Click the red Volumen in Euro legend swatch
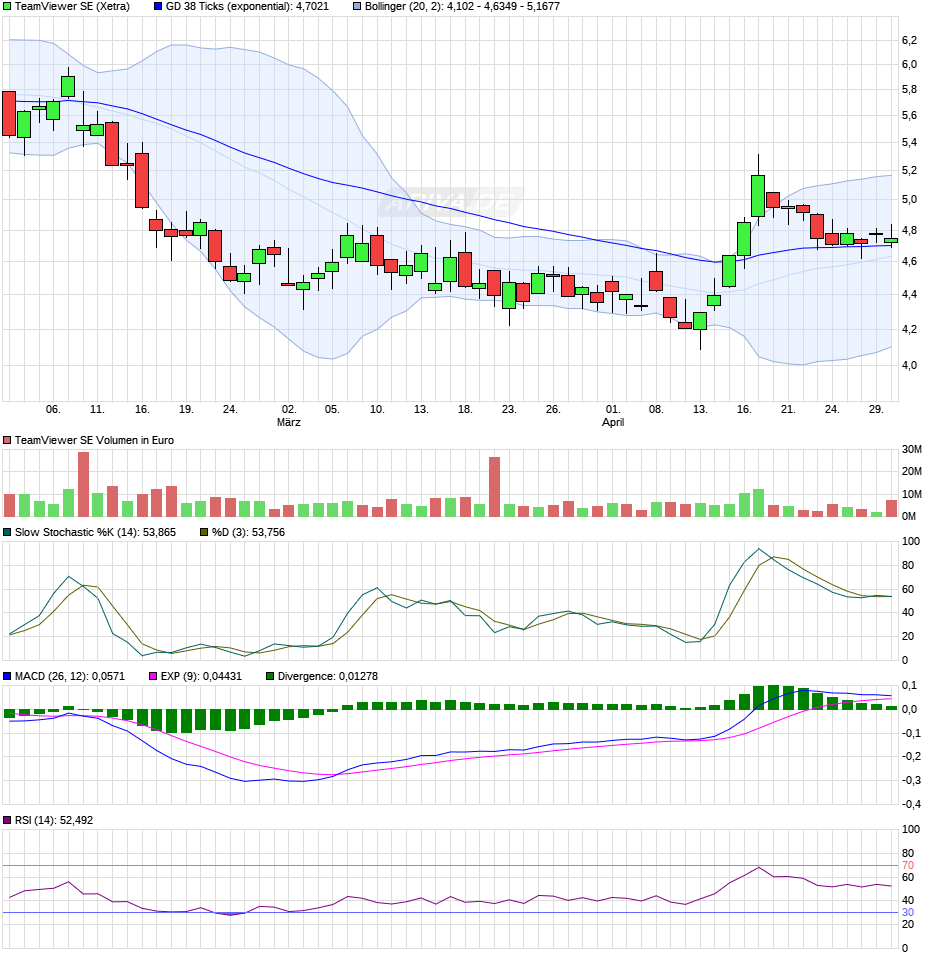The width and height of the screenshot is (940, 958). pos(7,441)
